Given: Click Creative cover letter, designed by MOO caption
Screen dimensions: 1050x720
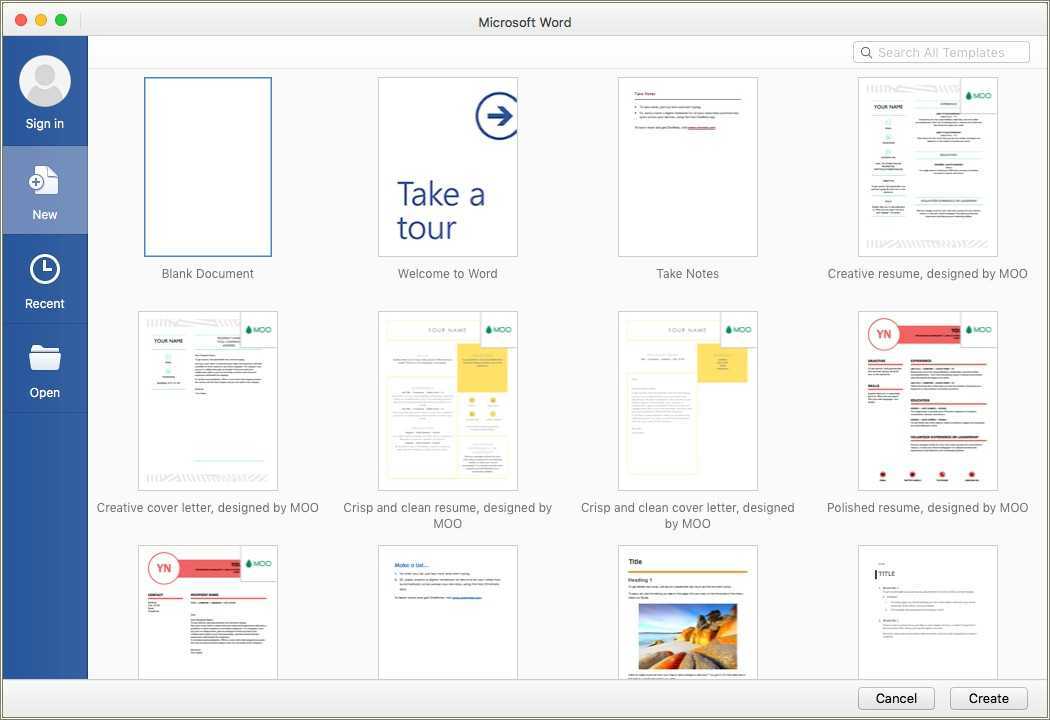Looking at the screenshot, I should 208,508.
